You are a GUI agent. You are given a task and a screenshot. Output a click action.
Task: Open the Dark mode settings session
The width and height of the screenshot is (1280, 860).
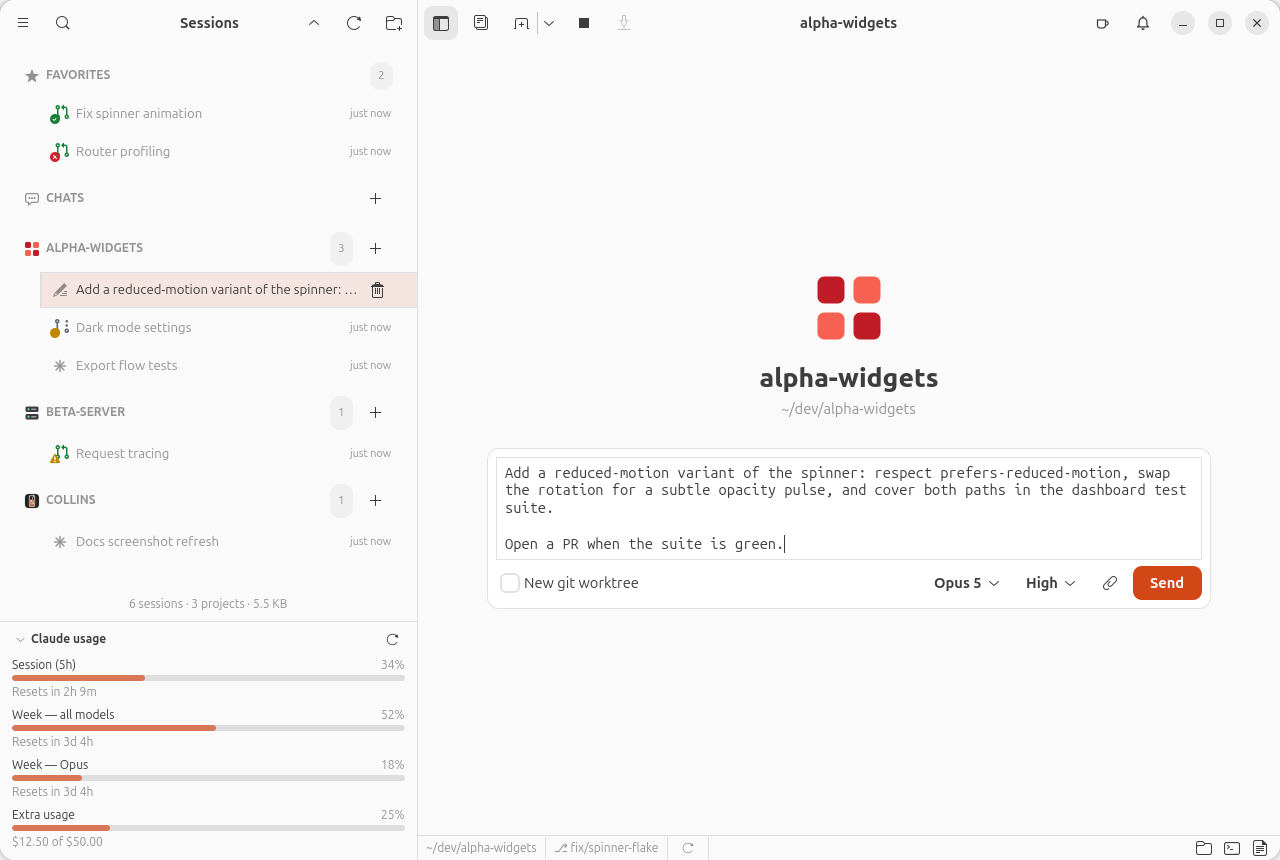(x=220, y=328)
